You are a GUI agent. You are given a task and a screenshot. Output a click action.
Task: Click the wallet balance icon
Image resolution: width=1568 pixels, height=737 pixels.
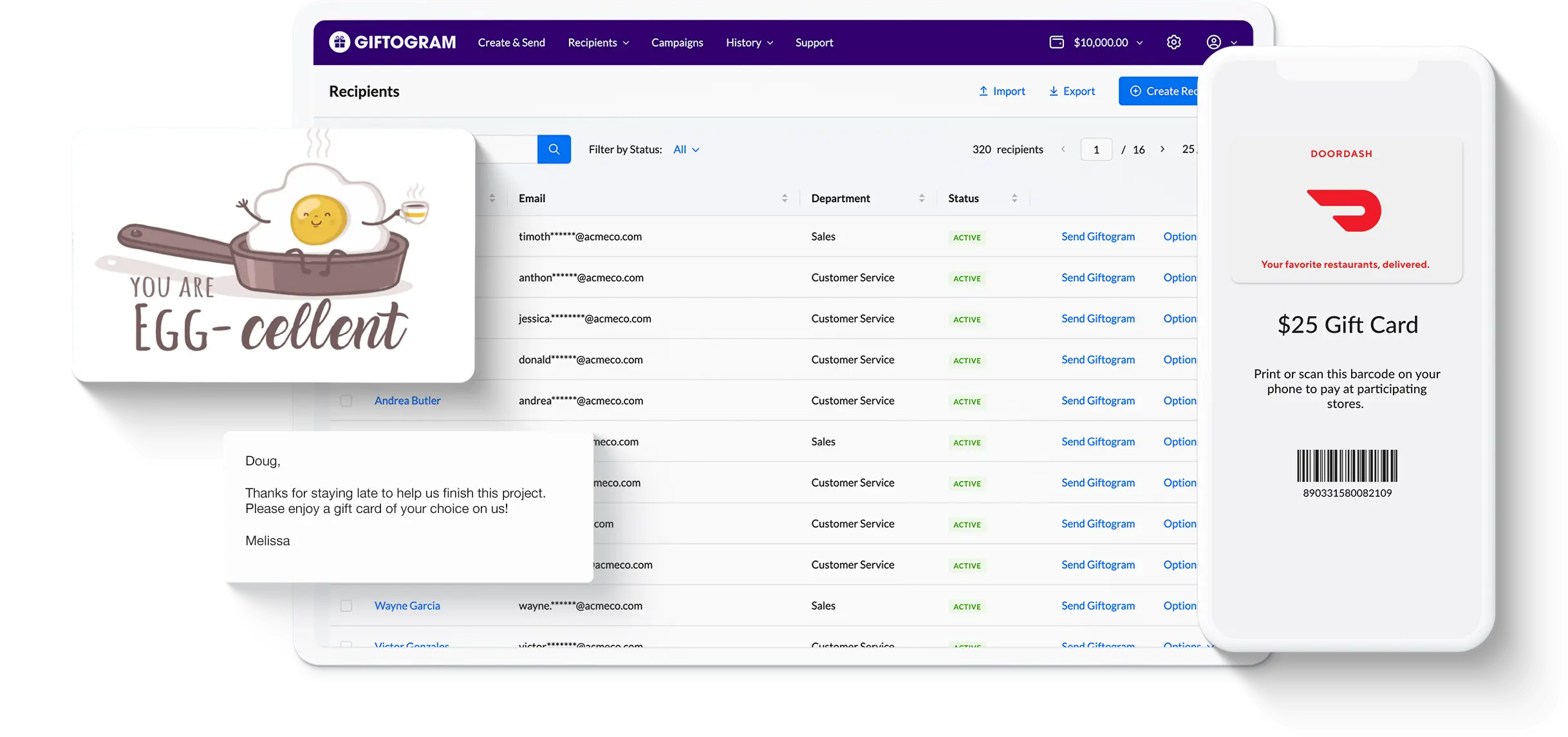click(1056, 42)
